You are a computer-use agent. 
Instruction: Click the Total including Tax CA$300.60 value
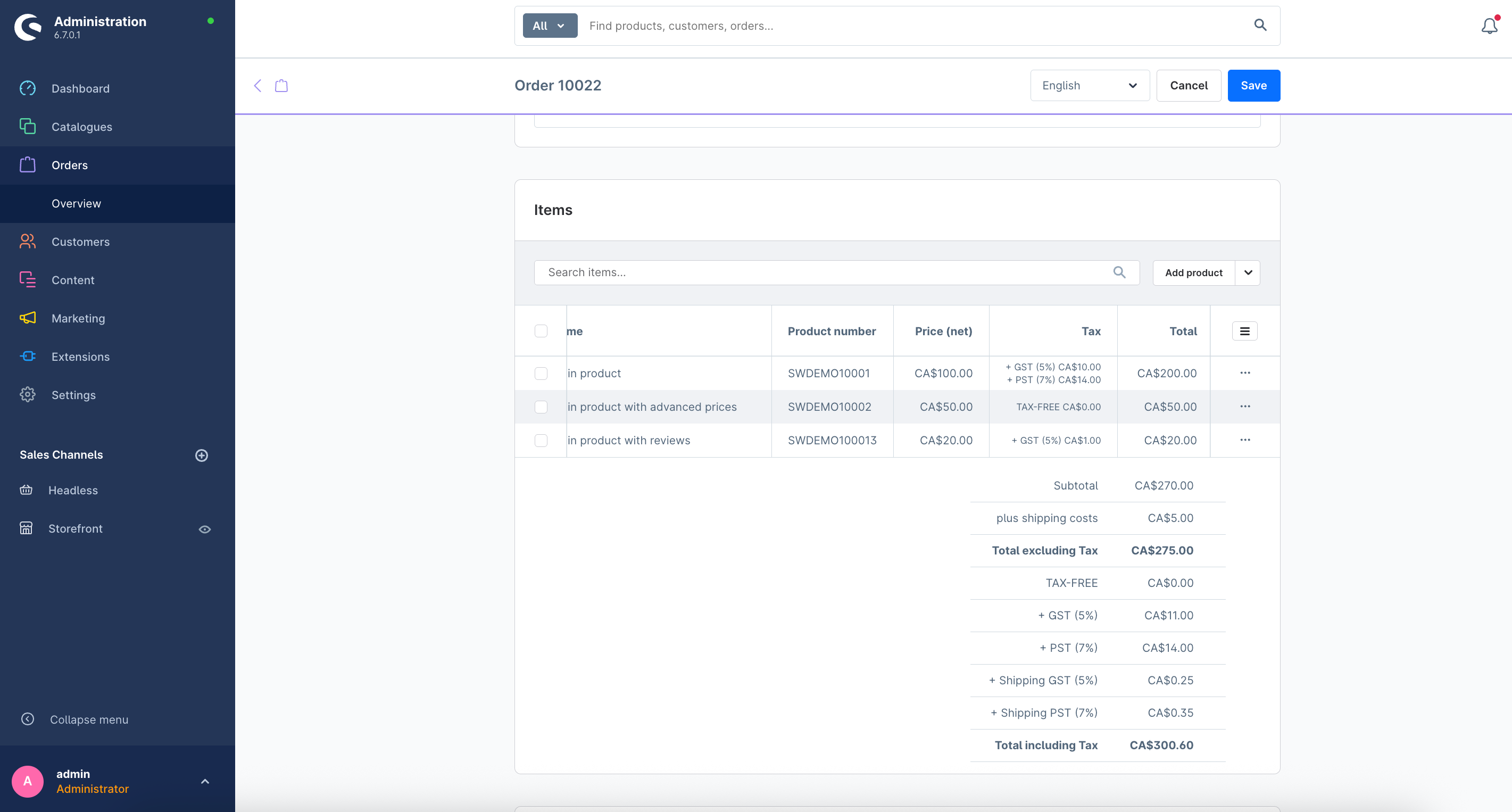click(x=1161, y=745)
